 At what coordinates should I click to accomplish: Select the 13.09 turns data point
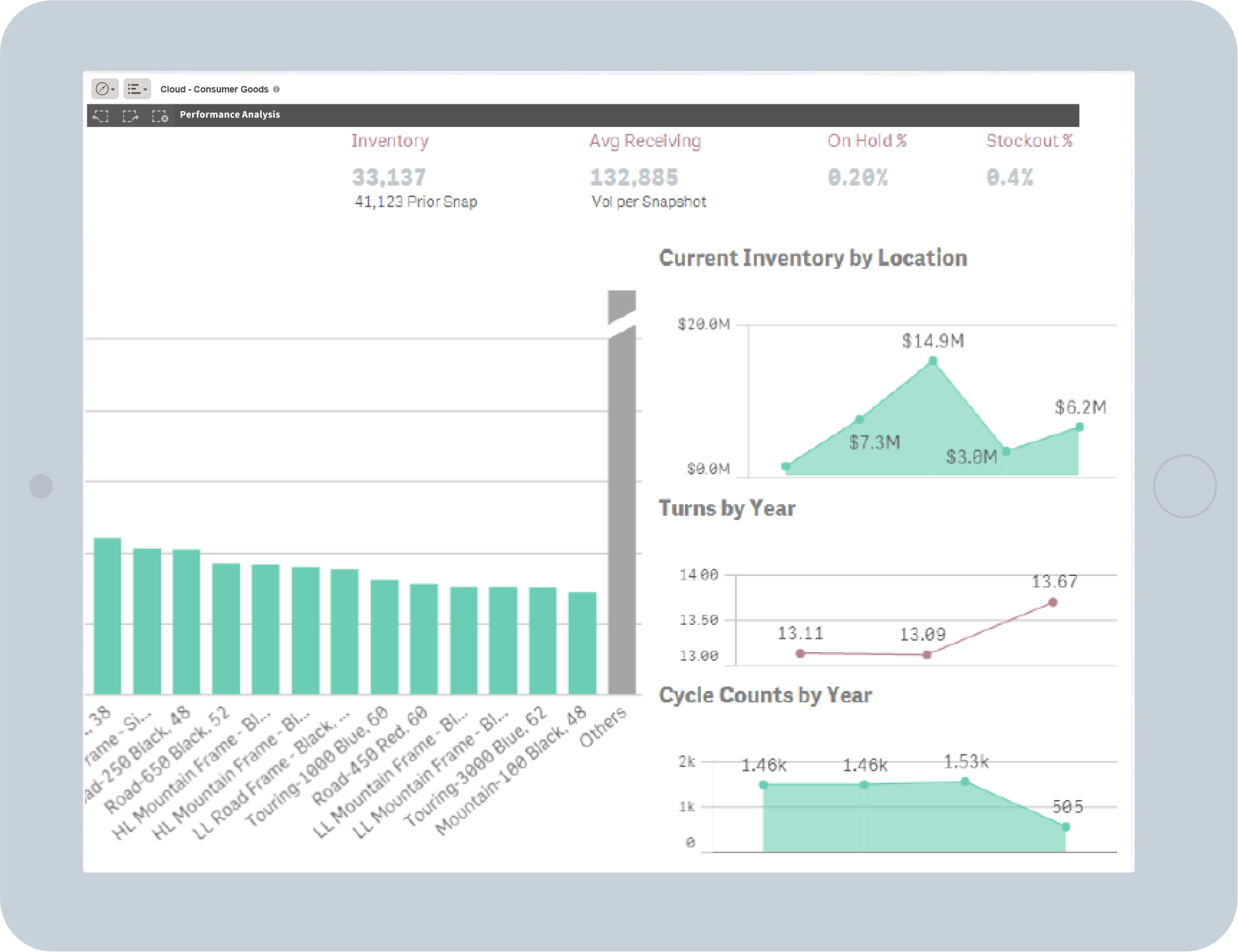click(927, 655)
